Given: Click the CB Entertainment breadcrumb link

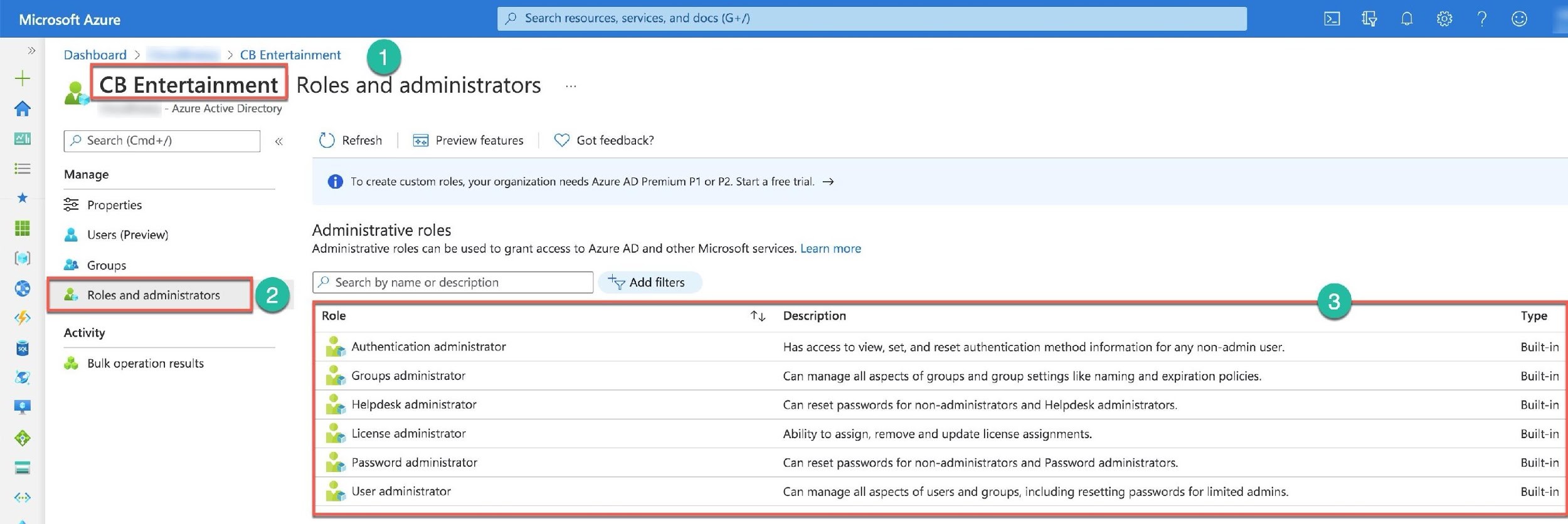Looking at the screenshot, I should (x=290, y=55).
